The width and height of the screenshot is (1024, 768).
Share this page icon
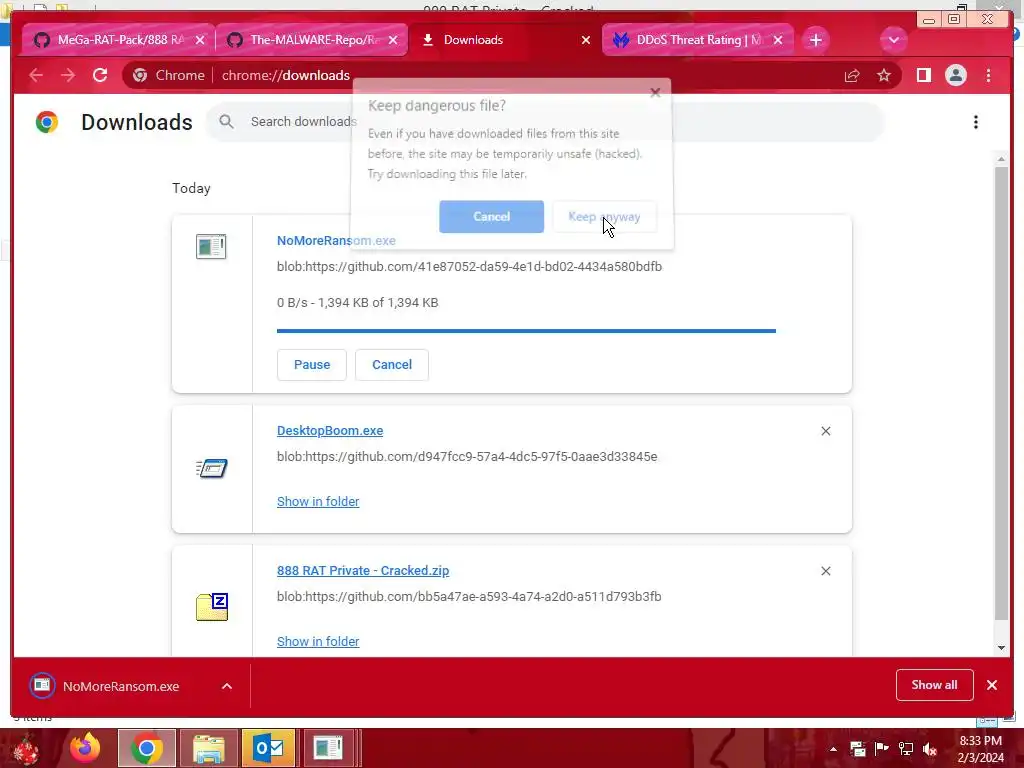(852, 76)
